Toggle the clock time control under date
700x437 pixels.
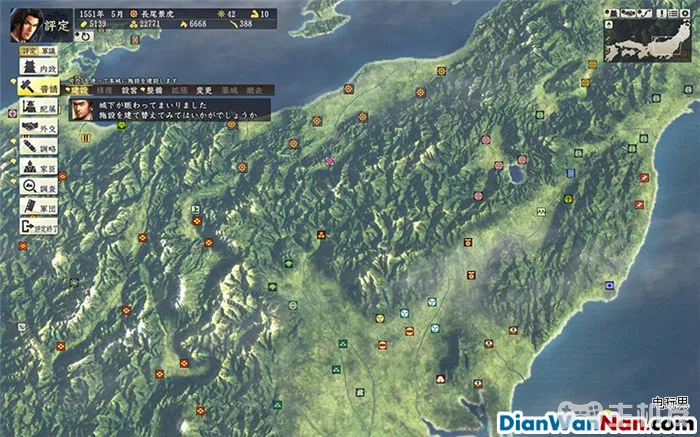[x=84, y=37]
